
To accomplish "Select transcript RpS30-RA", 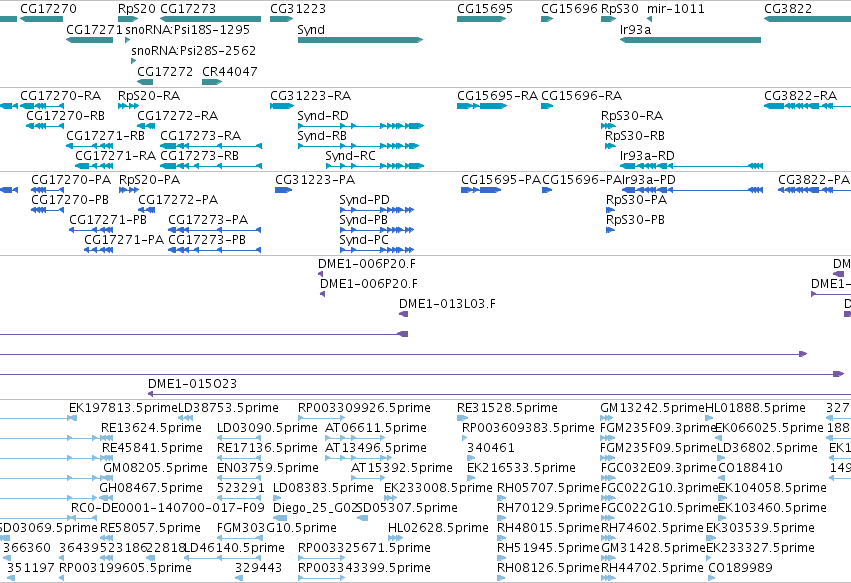I will click(632, 116).
